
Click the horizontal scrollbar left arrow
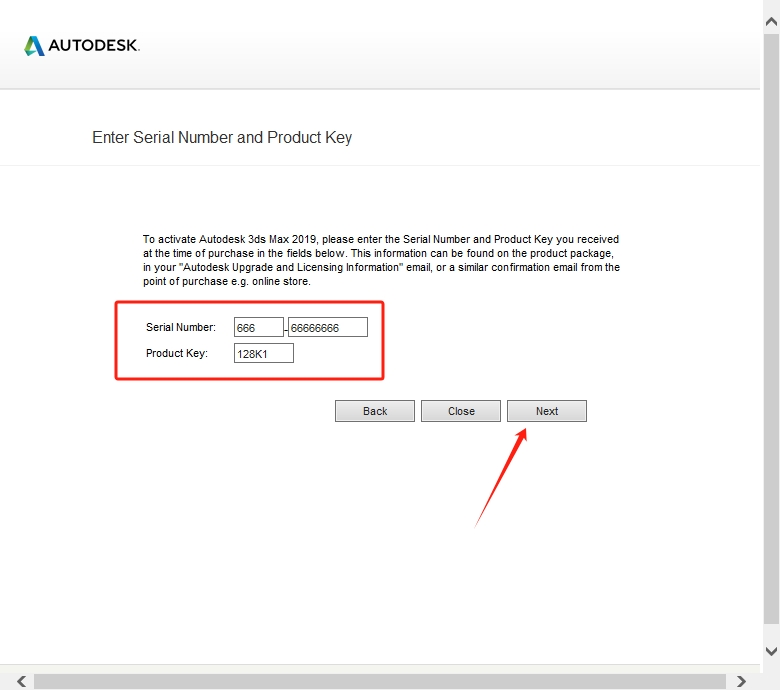coord(21,681)
